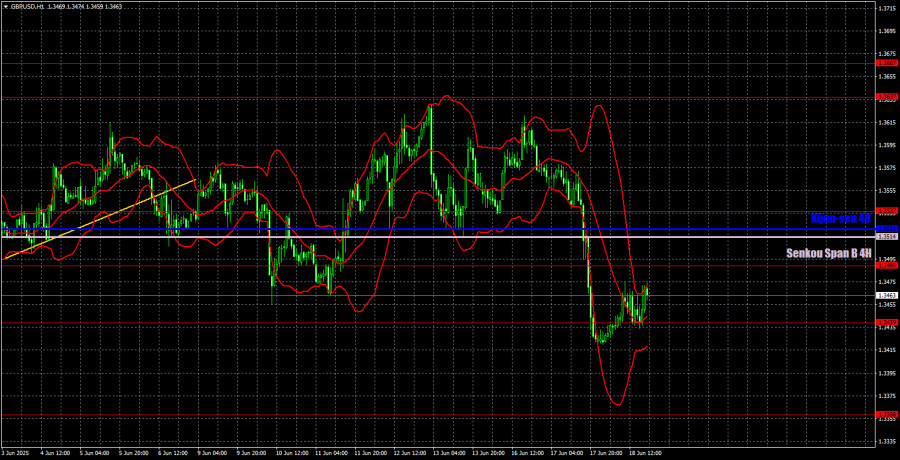Click the 4 Jun 12:00 time label
This screenshot has width=900, height=460.
pyautogui.click(x=53, y=453)
